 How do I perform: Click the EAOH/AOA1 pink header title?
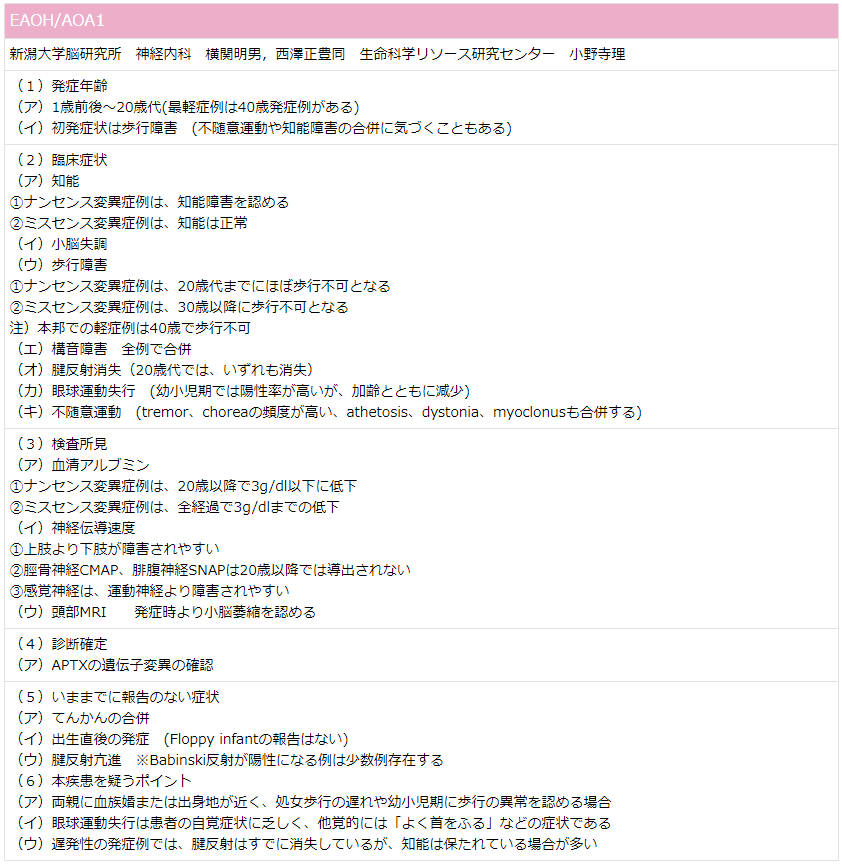(x=57, y=21)
